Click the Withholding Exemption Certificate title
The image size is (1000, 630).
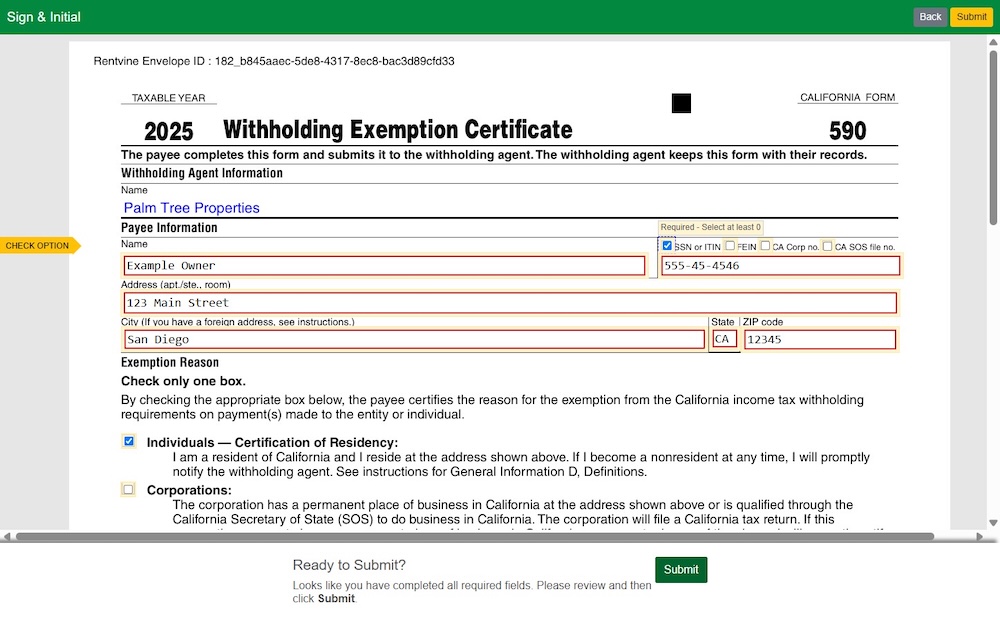point(397,129)
